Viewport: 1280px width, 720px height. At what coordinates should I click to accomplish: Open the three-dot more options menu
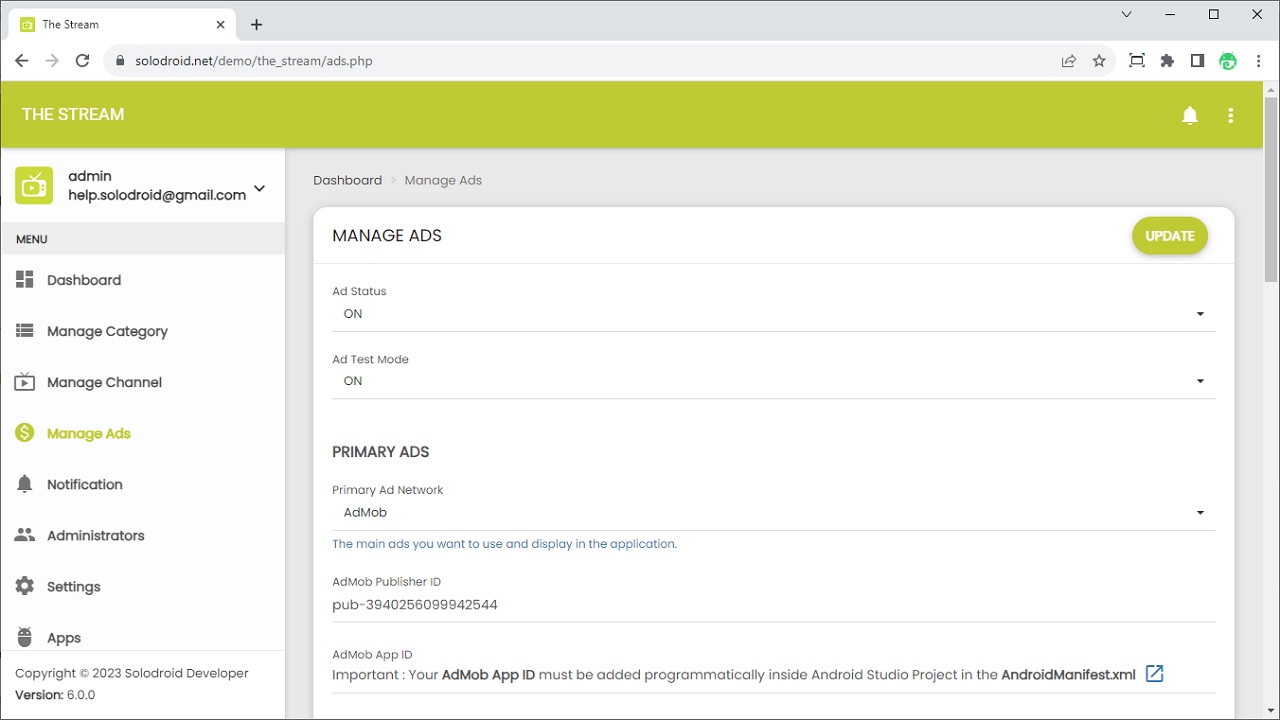tap(1230, 115)
